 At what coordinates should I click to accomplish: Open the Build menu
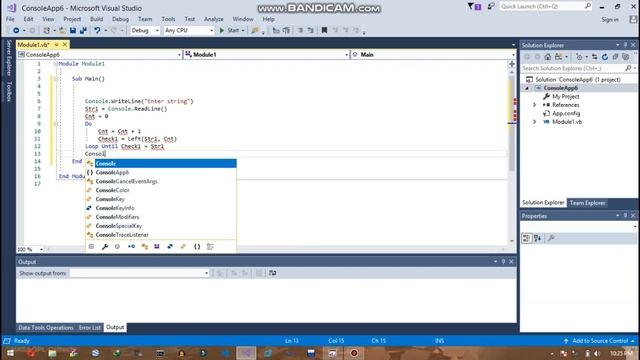(96, 19)
